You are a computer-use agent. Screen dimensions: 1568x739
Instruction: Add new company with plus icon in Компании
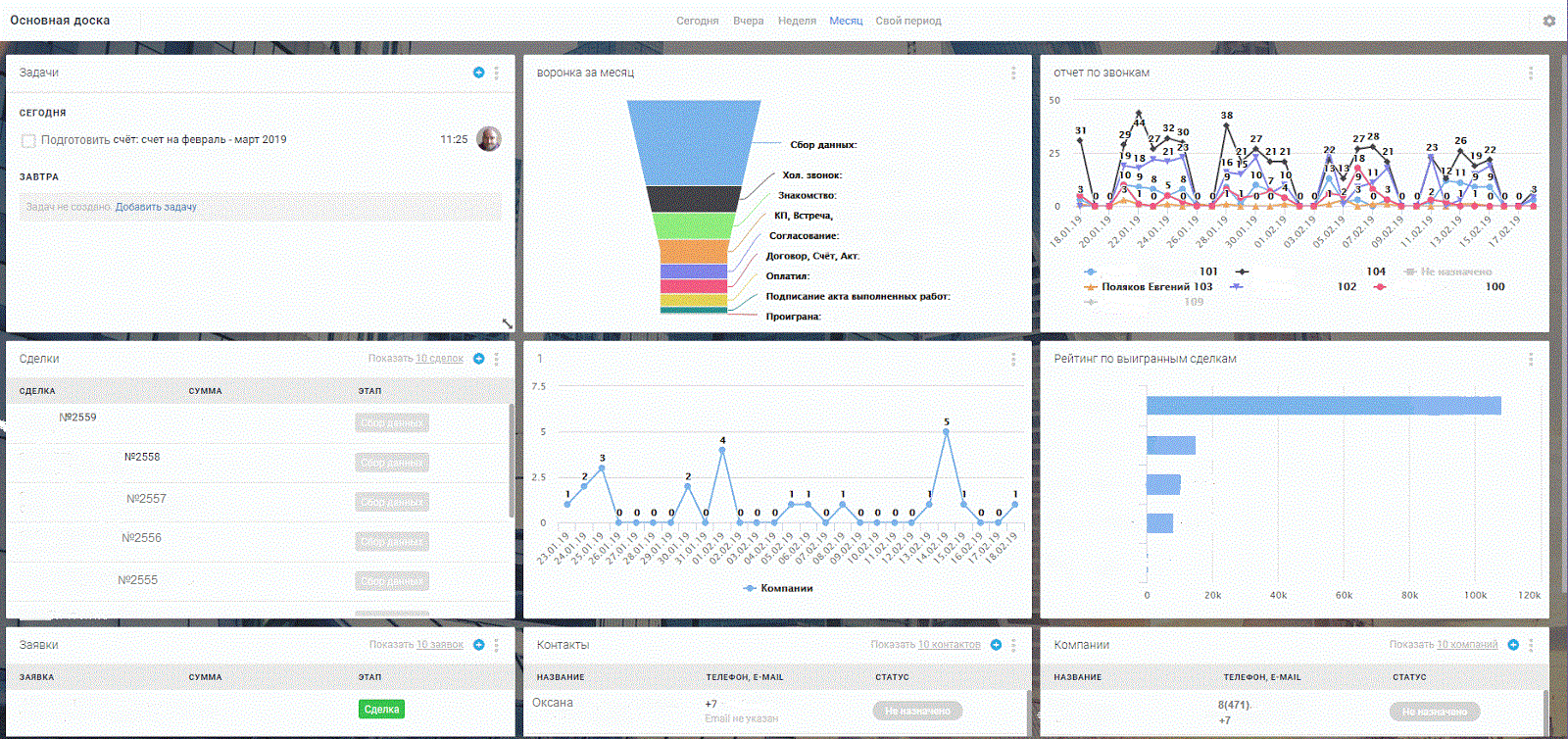(1513, 645)
